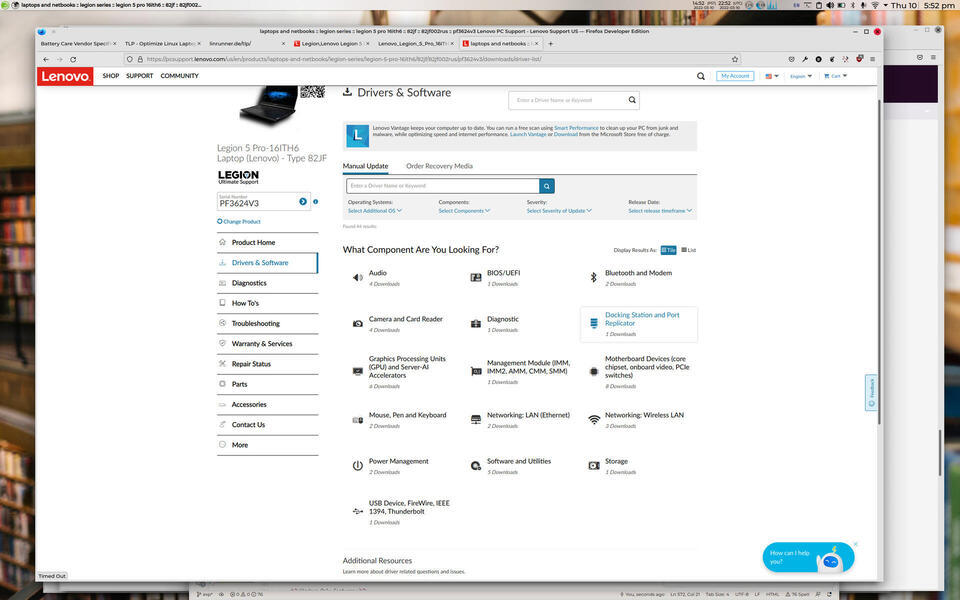Open the COMMUNITY menu
The width and height of the screenshot is (960, 600).
click(179, 76)
